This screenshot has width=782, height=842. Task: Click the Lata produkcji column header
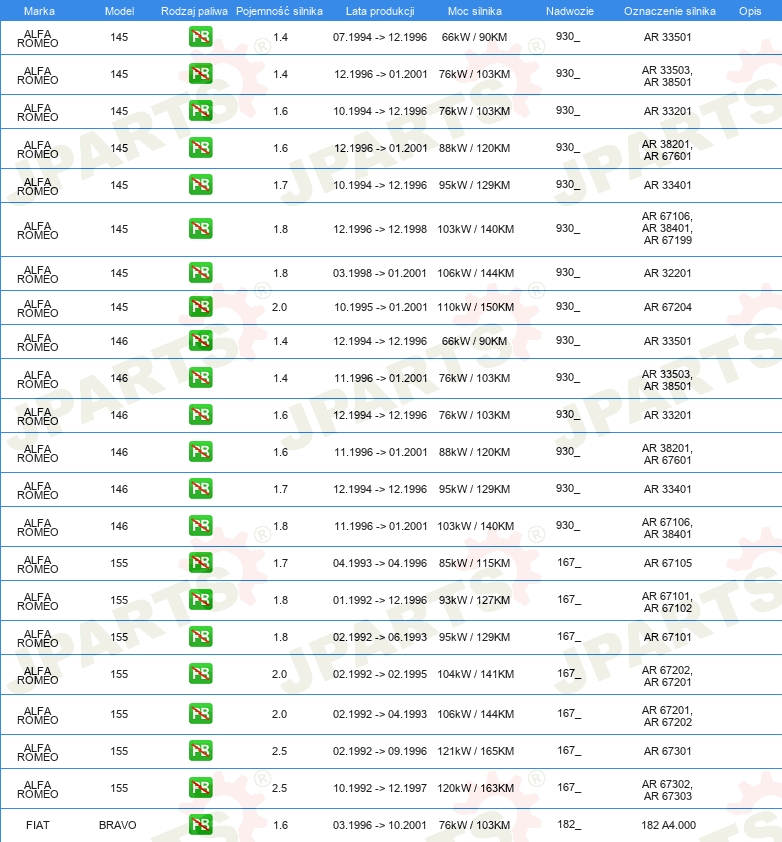coord(380,11)
